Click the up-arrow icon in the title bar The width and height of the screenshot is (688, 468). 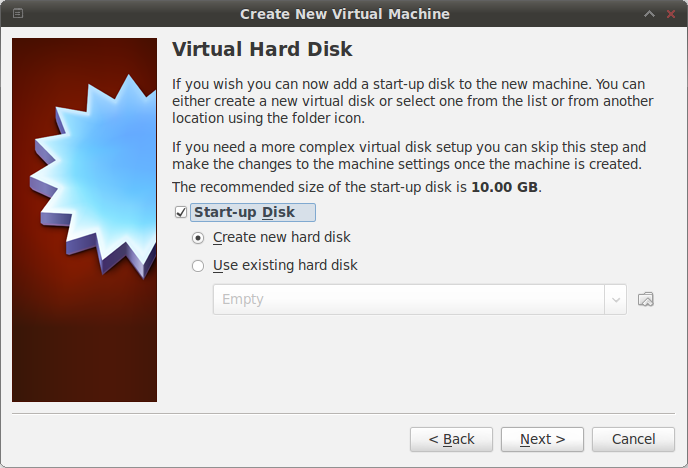(650, 14)
